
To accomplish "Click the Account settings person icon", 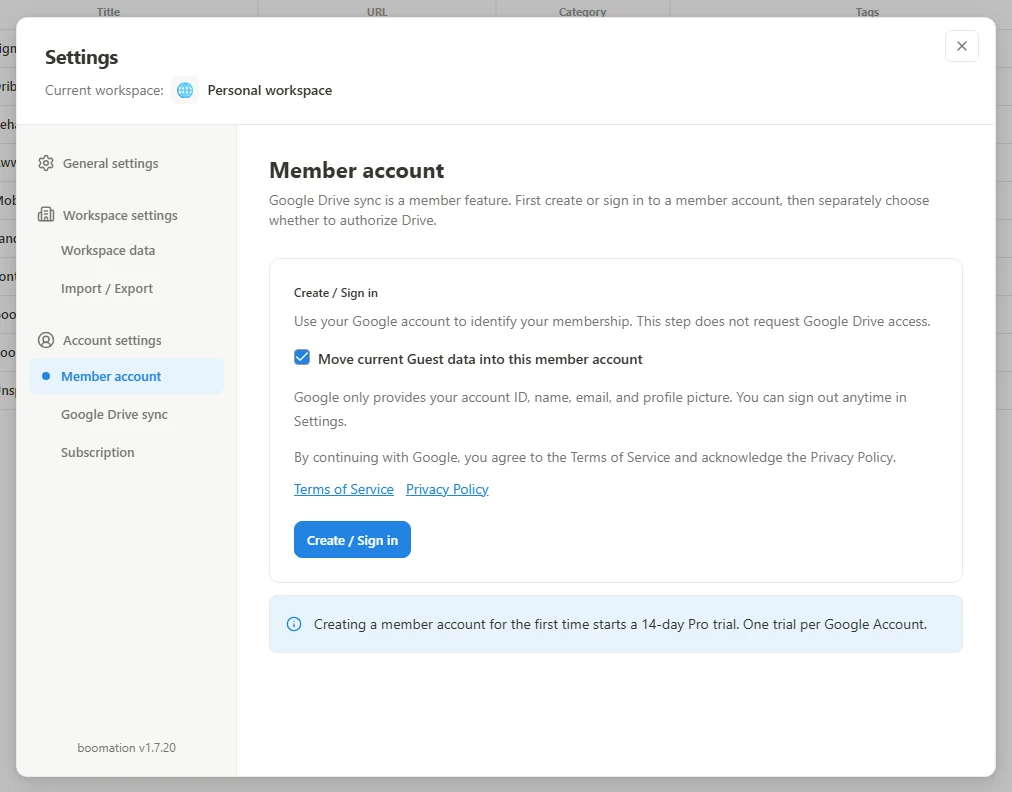I will pos(46,340).
